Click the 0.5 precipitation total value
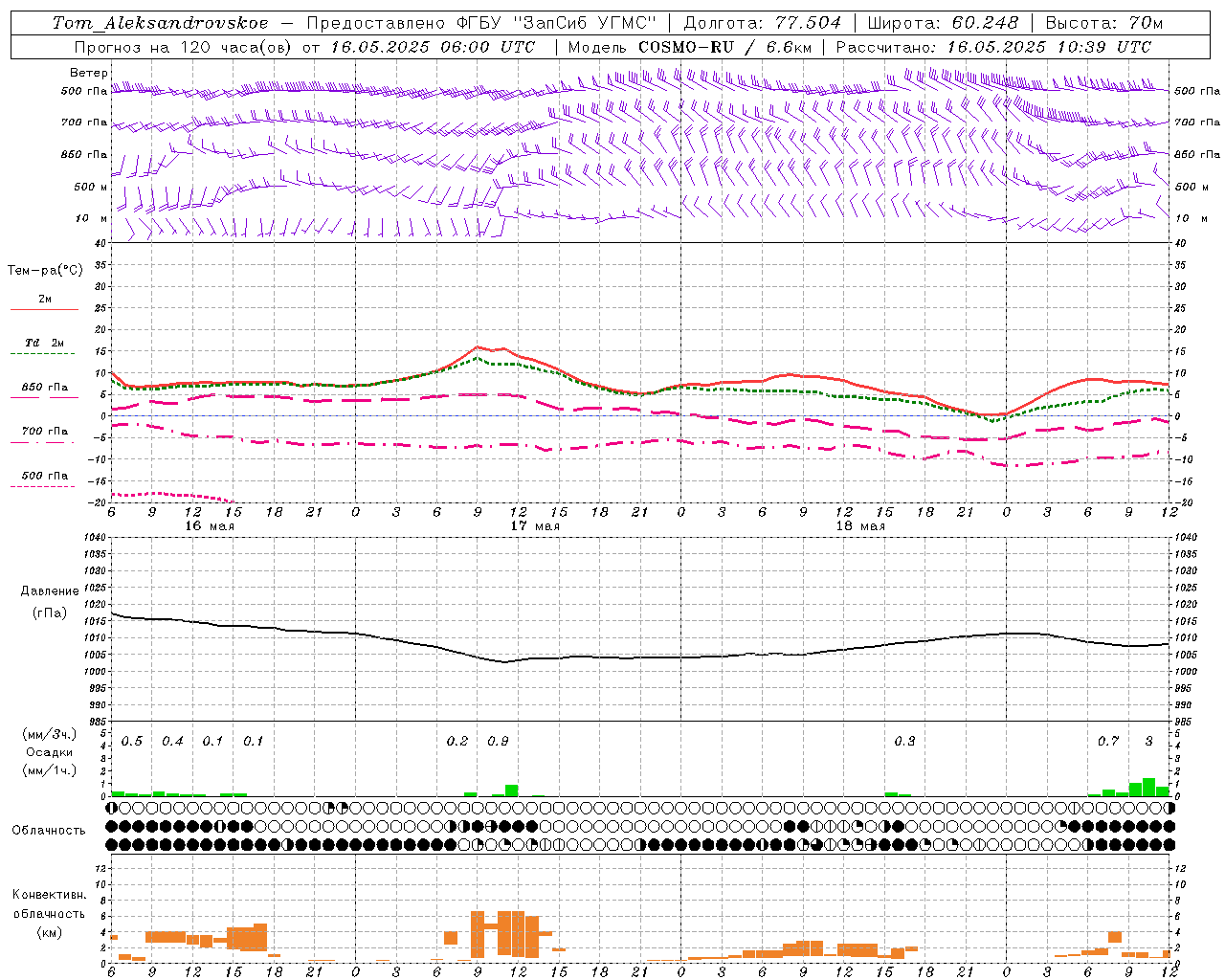This screenshot has width=1225, height=980. (132, 742)
